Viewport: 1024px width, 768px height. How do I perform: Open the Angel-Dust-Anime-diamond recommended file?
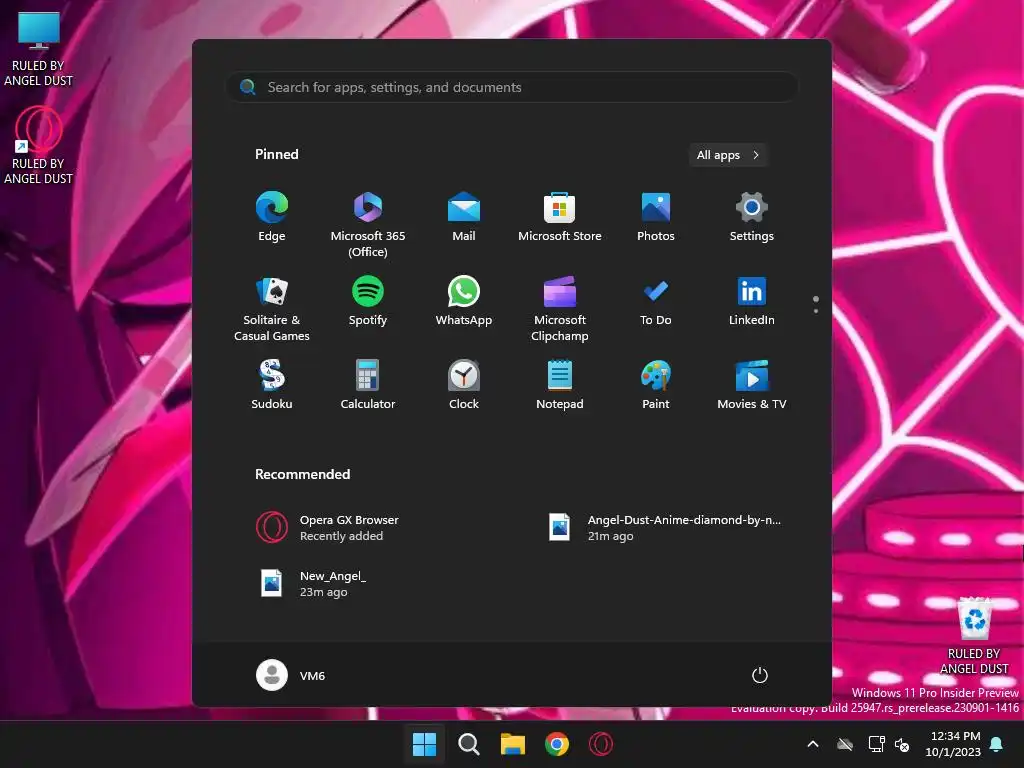coord(667,528)
